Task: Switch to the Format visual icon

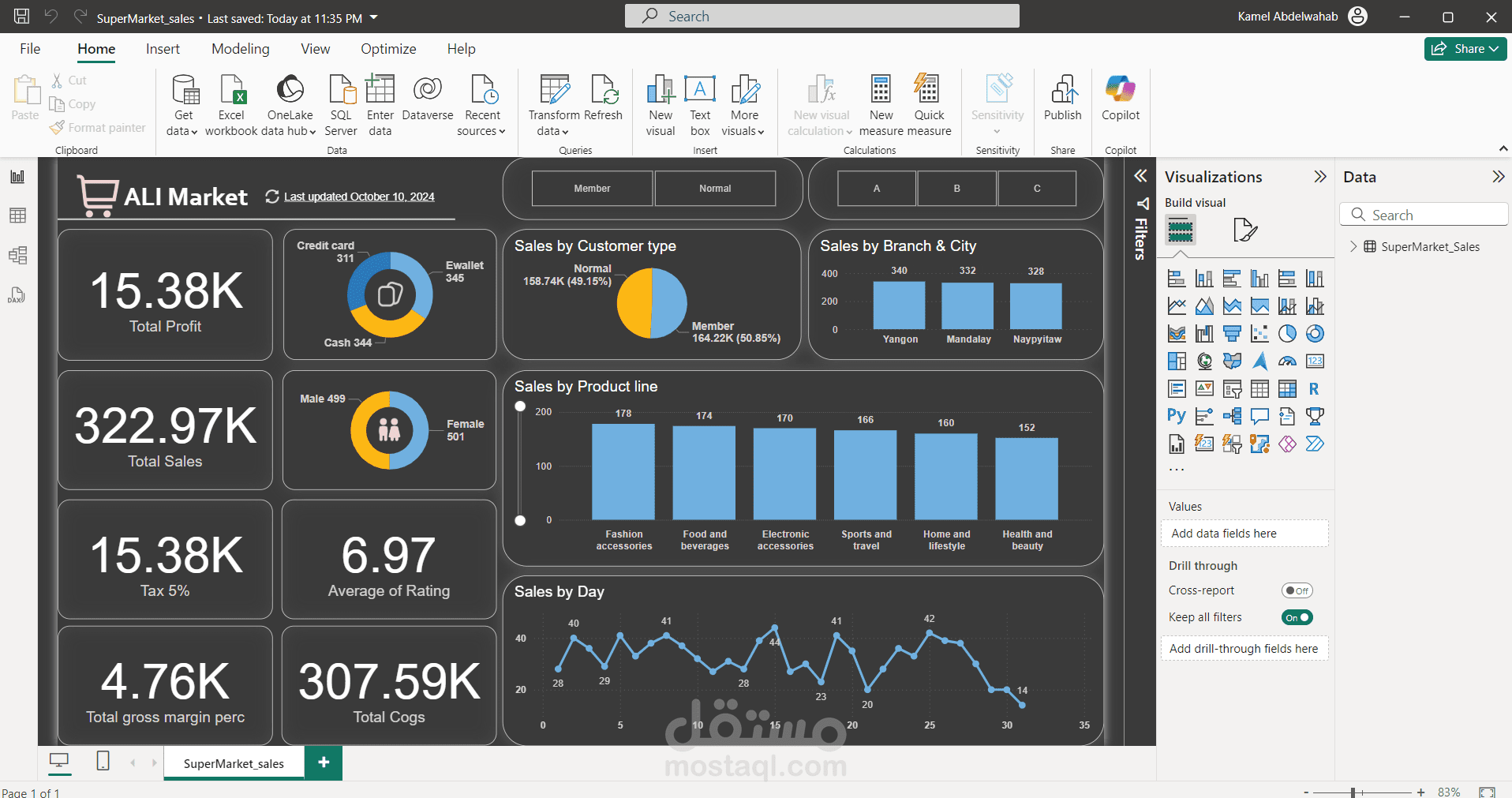Action: pyautogui.click(x=1244, y=230)
